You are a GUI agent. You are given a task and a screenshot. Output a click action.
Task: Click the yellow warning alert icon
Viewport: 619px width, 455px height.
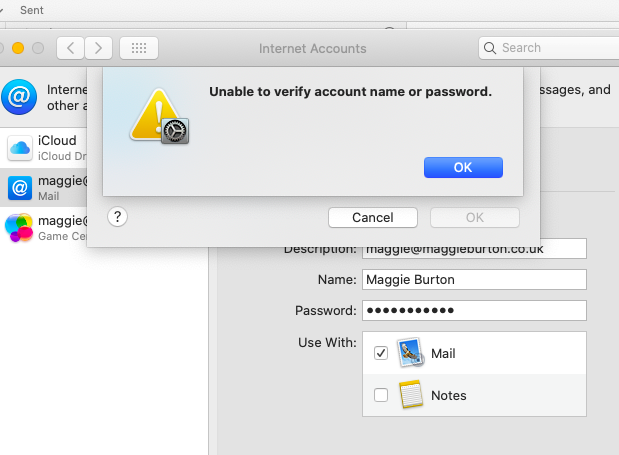tap(158, 116)
